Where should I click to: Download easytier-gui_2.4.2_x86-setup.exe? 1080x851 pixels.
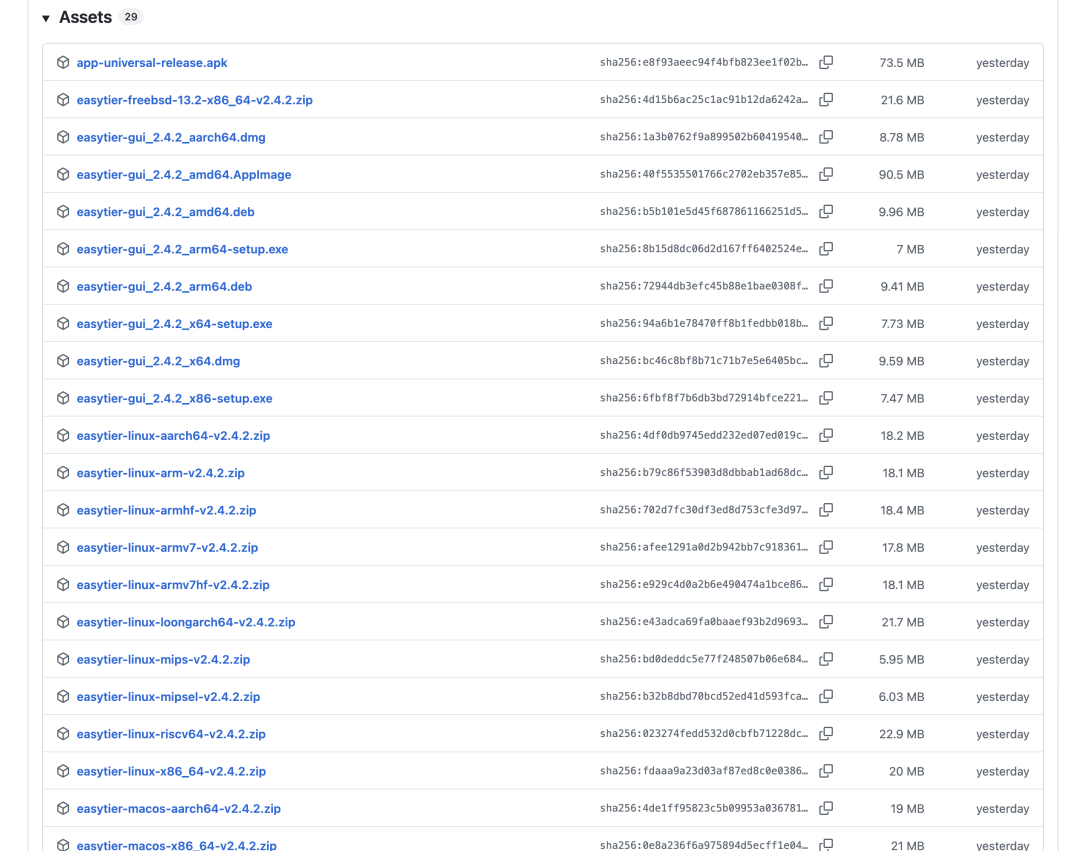[174, 398]
